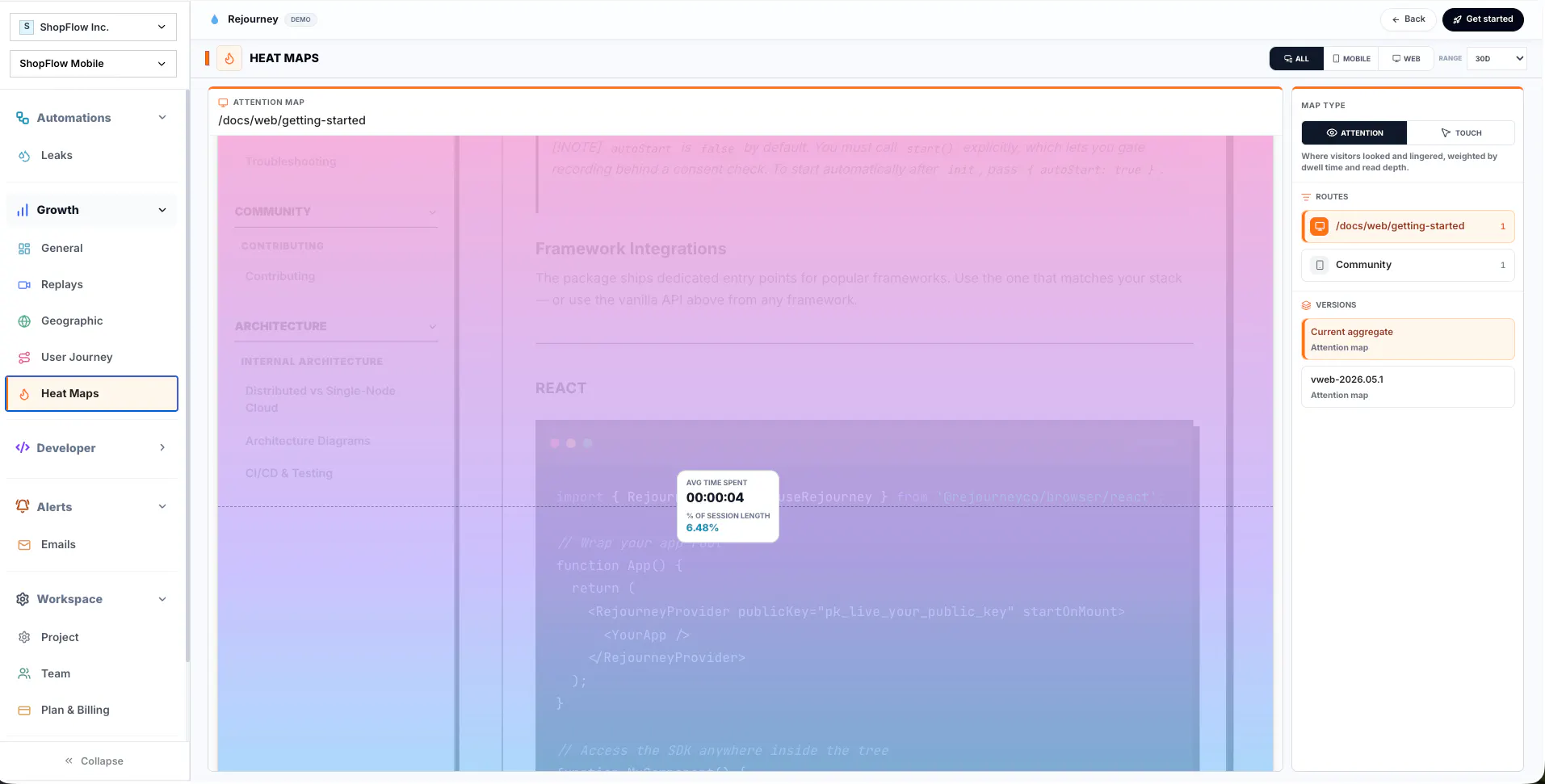1545x784 pixels.
Task: Click the Team people icon
Action: tap(24, 674)
